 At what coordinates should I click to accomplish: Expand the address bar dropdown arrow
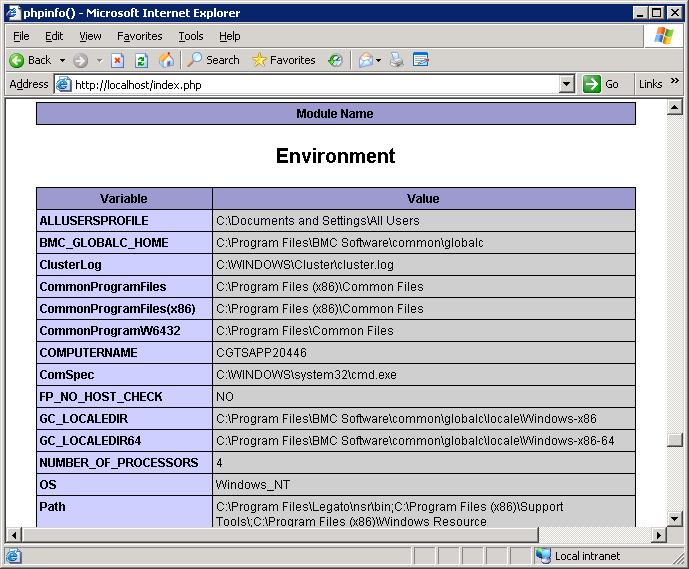567,85
